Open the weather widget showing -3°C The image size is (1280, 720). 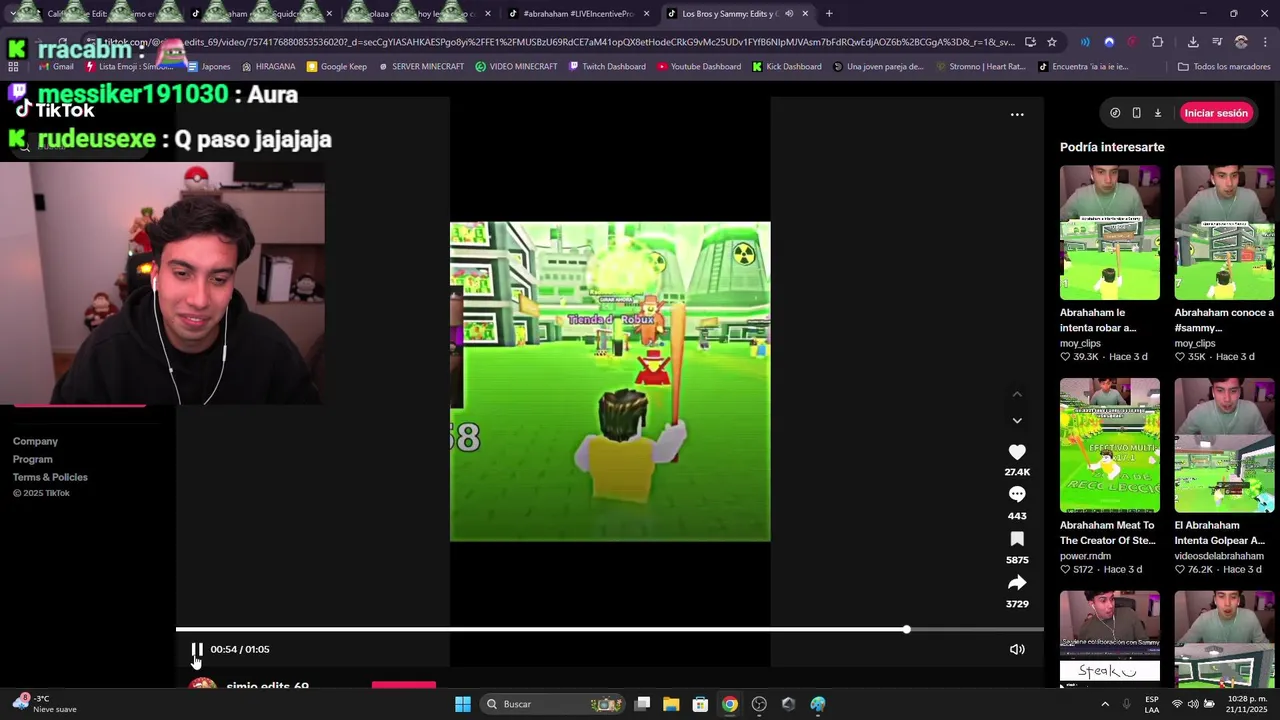coord(45,704)
